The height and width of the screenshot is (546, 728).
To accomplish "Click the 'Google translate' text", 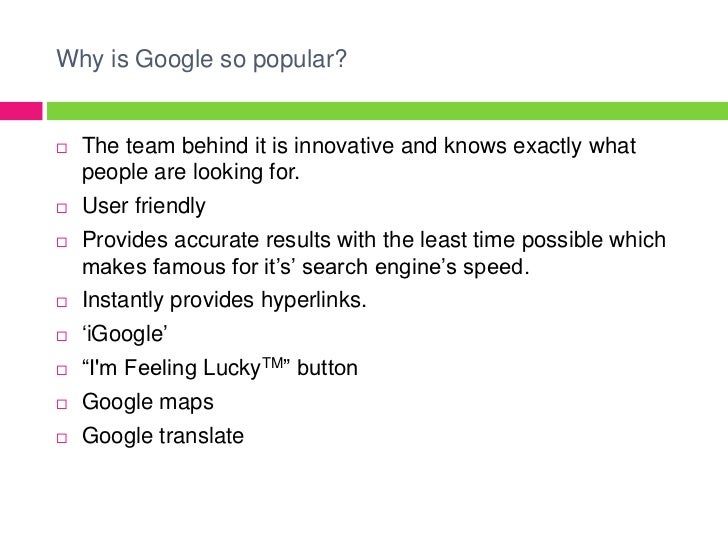I will [x=163, y=436].
